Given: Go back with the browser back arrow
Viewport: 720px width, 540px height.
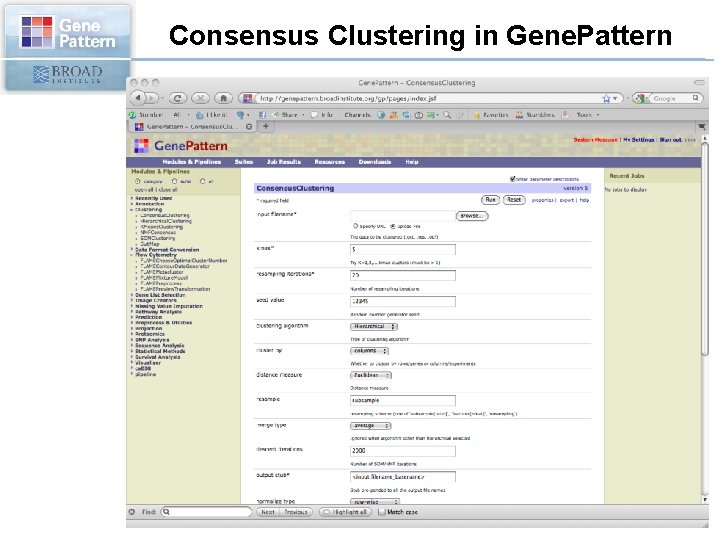Looking at the screenshot, I should tap(138, 98).
